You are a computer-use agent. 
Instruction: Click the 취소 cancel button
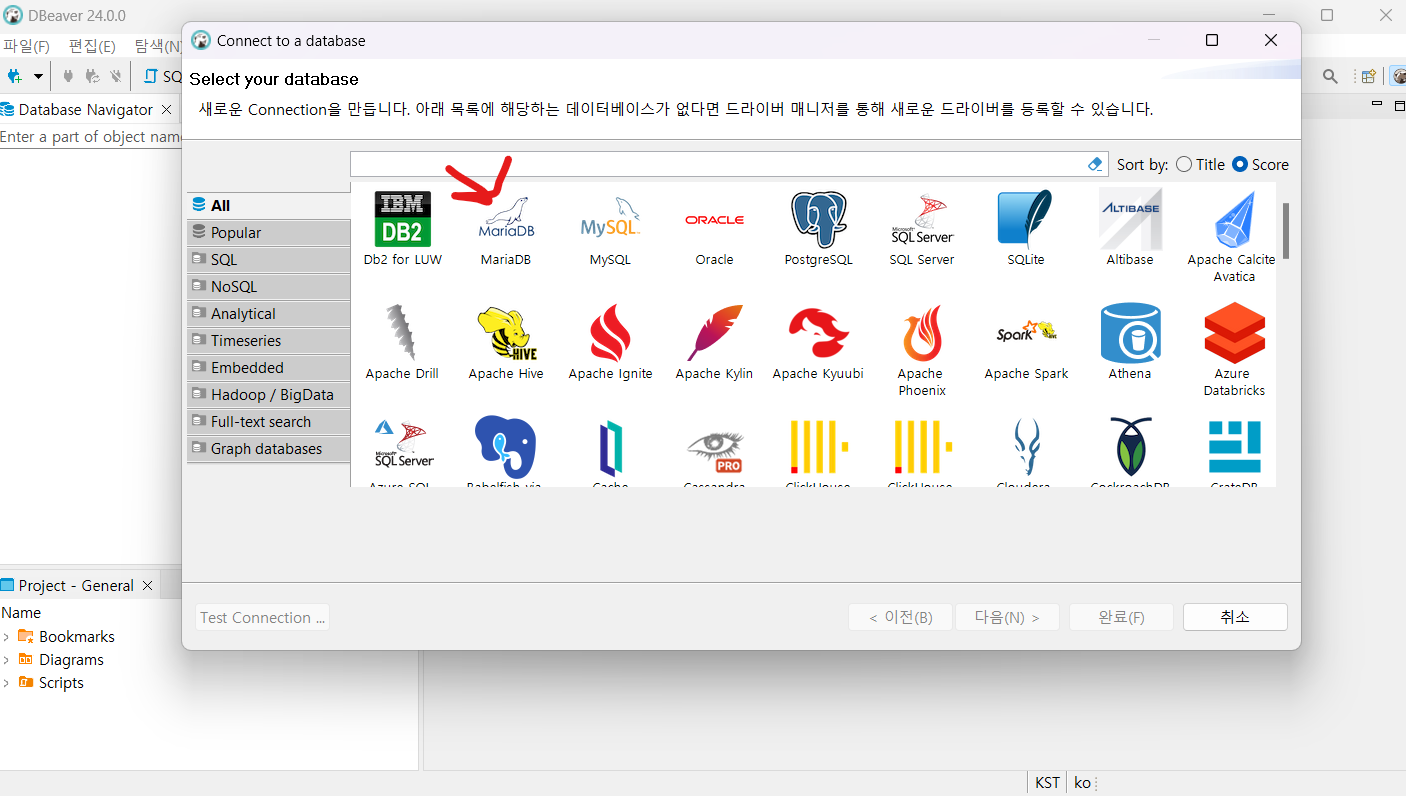point(1235,617)
